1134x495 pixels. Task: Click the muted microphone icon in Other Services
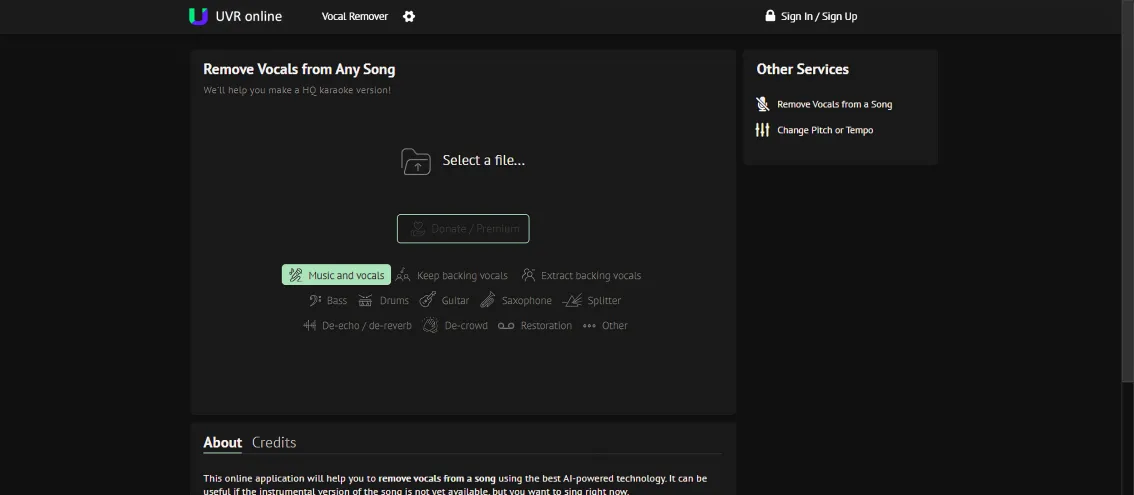763,104
